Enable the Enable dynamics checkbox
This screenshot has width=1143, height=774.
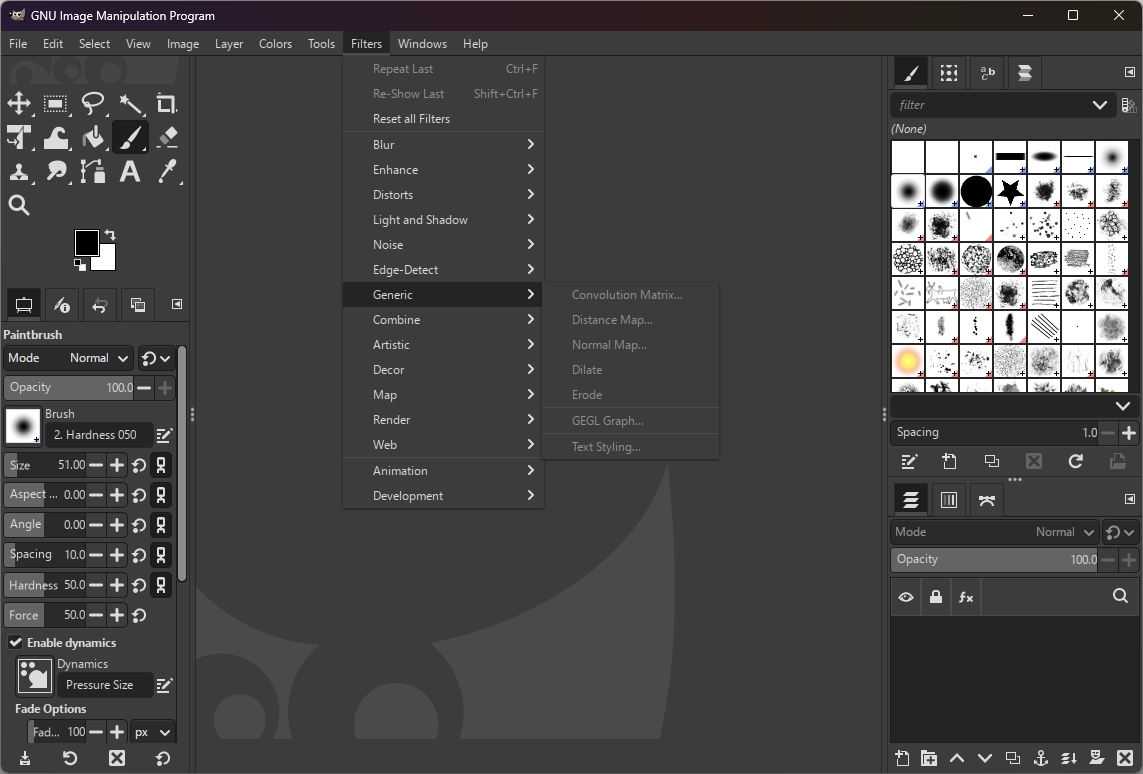tap(15, 643)
